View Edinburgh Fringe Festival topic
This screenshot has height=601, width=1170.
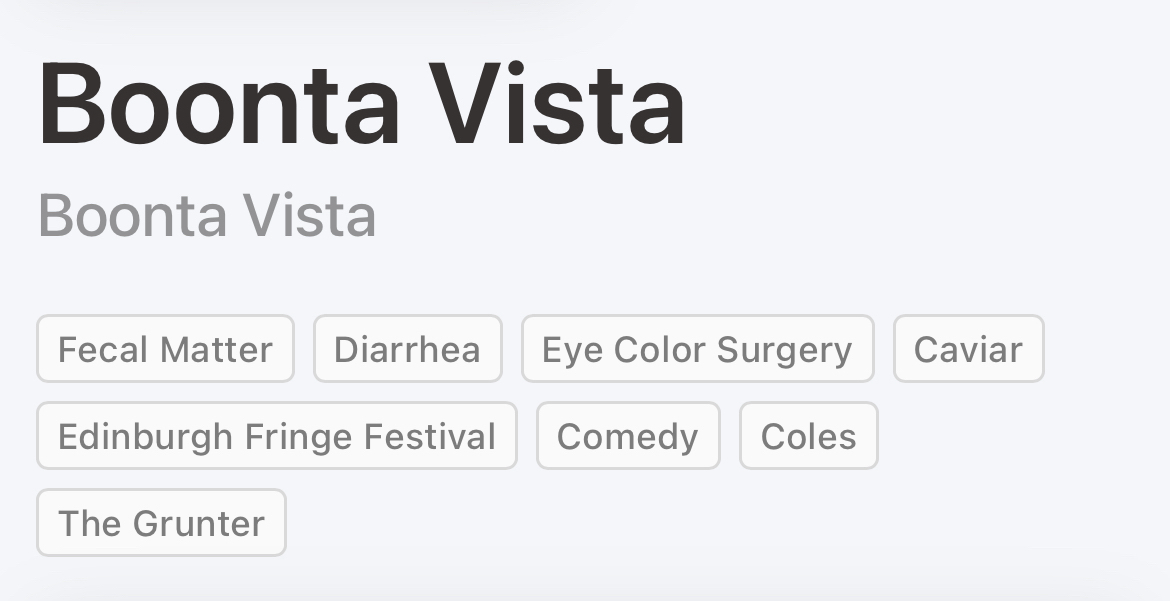[276, 436]
